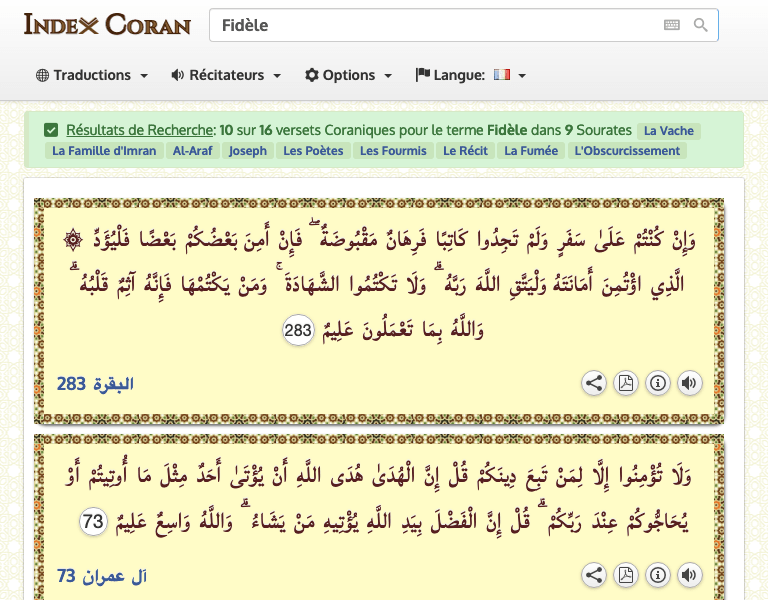Expand the Options dropdown
The height and width of the screenshot is (600, 768).
pos(348,75)
